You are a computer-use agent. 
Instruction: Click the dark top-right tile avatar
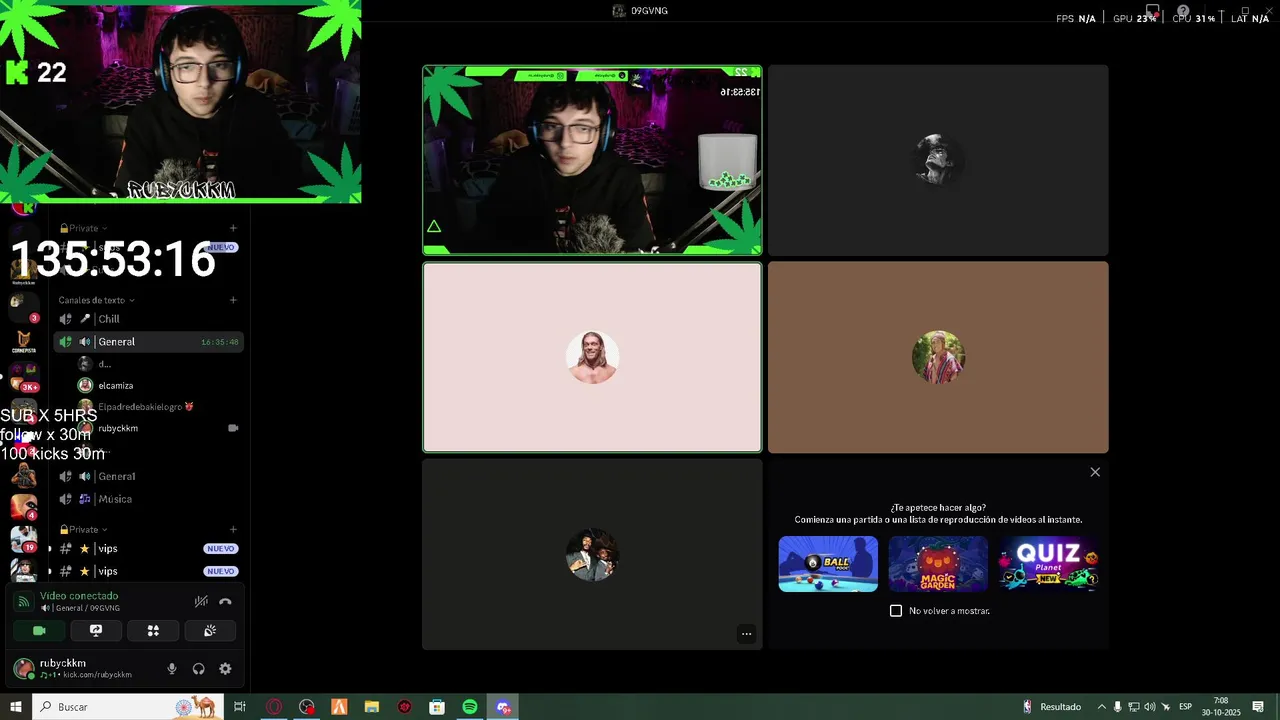[938, 160]
